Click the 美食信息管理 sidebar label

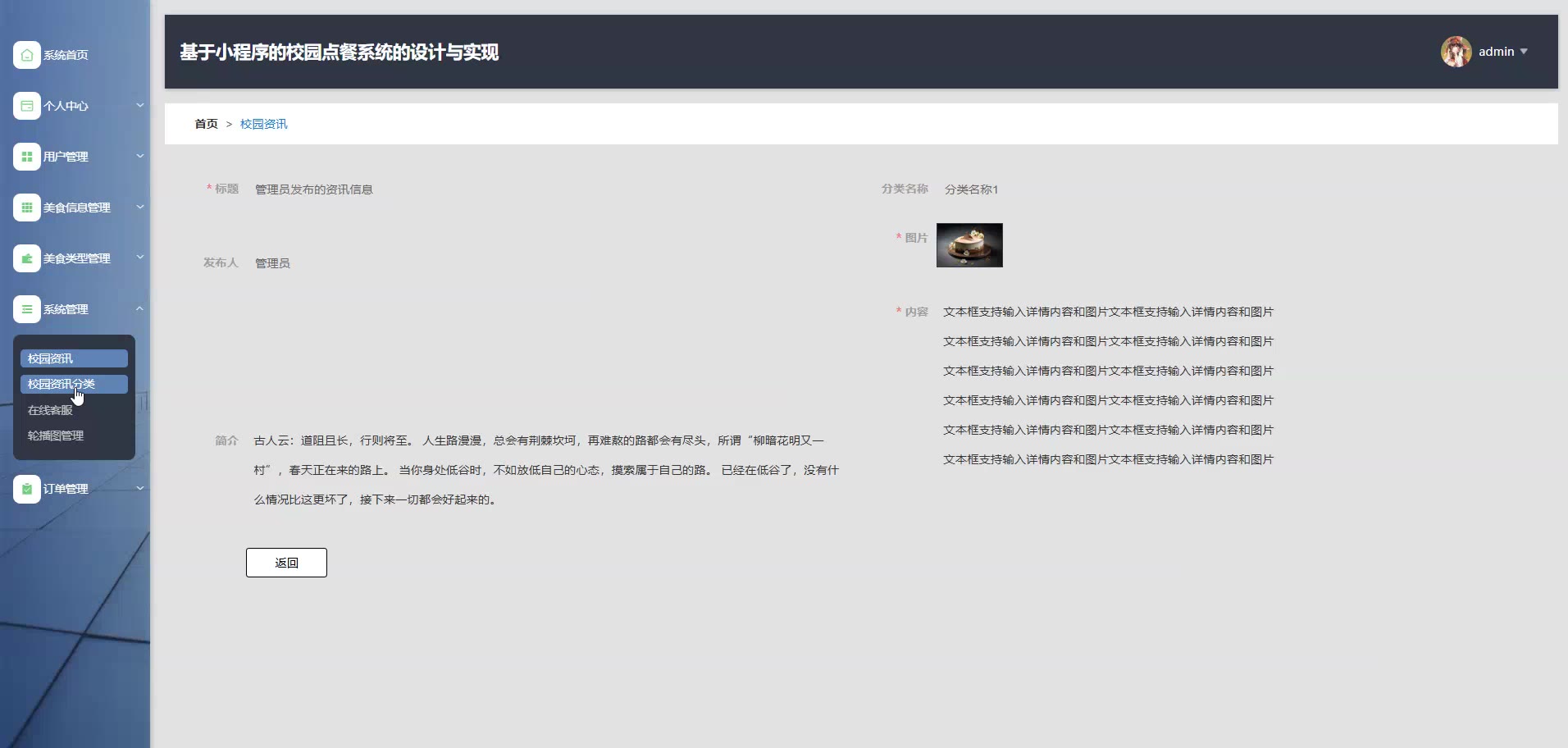point(77,208)
